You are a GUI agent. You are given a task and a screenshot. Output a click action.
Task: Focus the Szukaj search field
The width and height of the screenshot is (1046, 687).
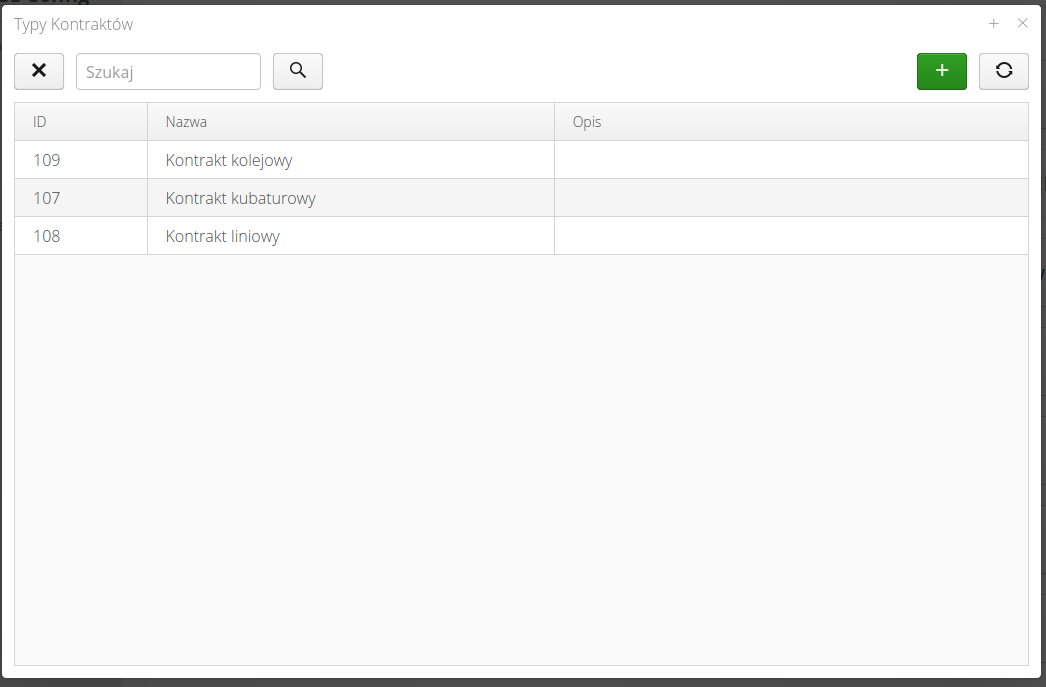(168, 72)
